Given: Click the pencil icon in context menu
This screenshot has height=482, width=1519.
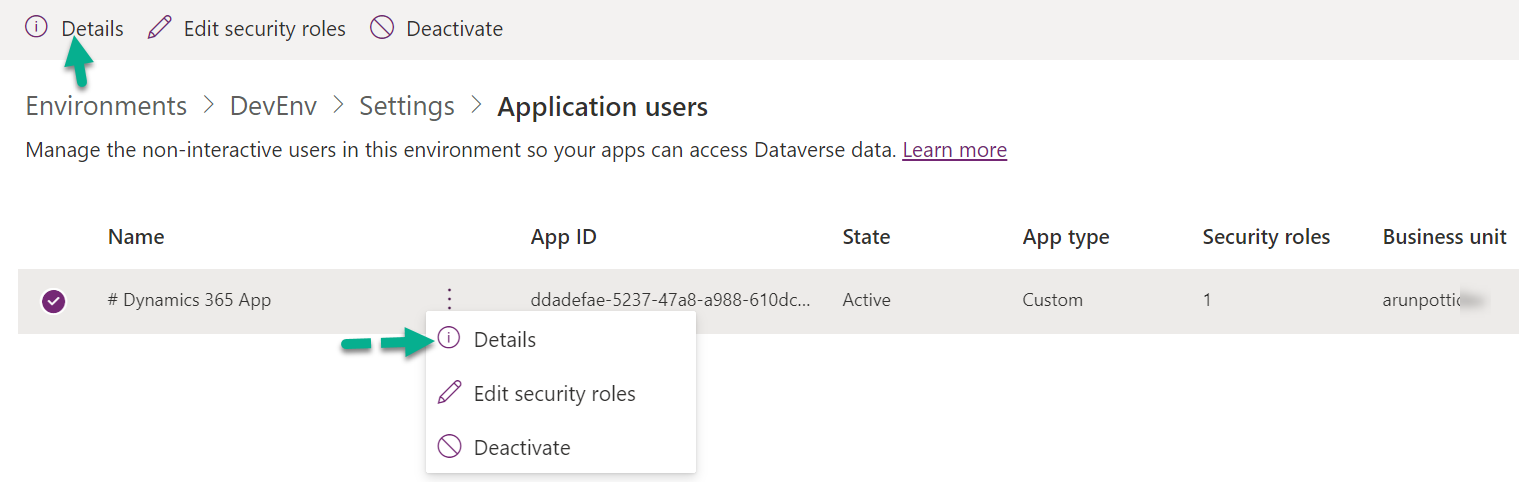Looking at the screenshot, I should [450, 393].
